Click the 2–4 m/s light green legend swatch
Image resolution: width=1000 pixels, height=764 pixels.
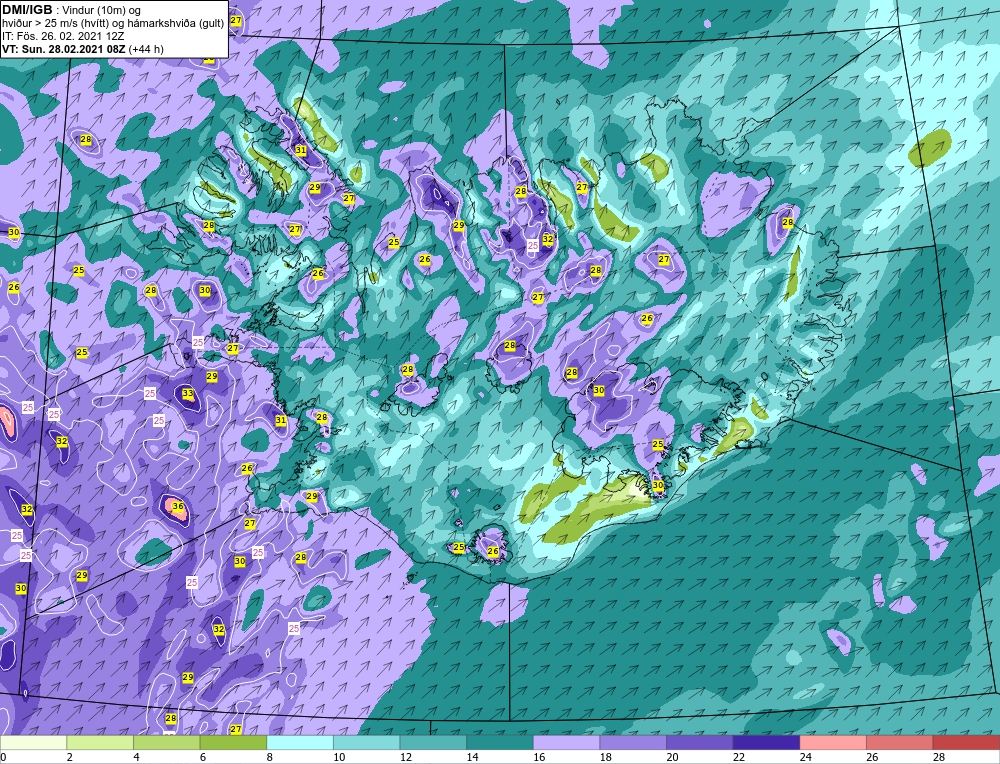click(x=100, y=743)
